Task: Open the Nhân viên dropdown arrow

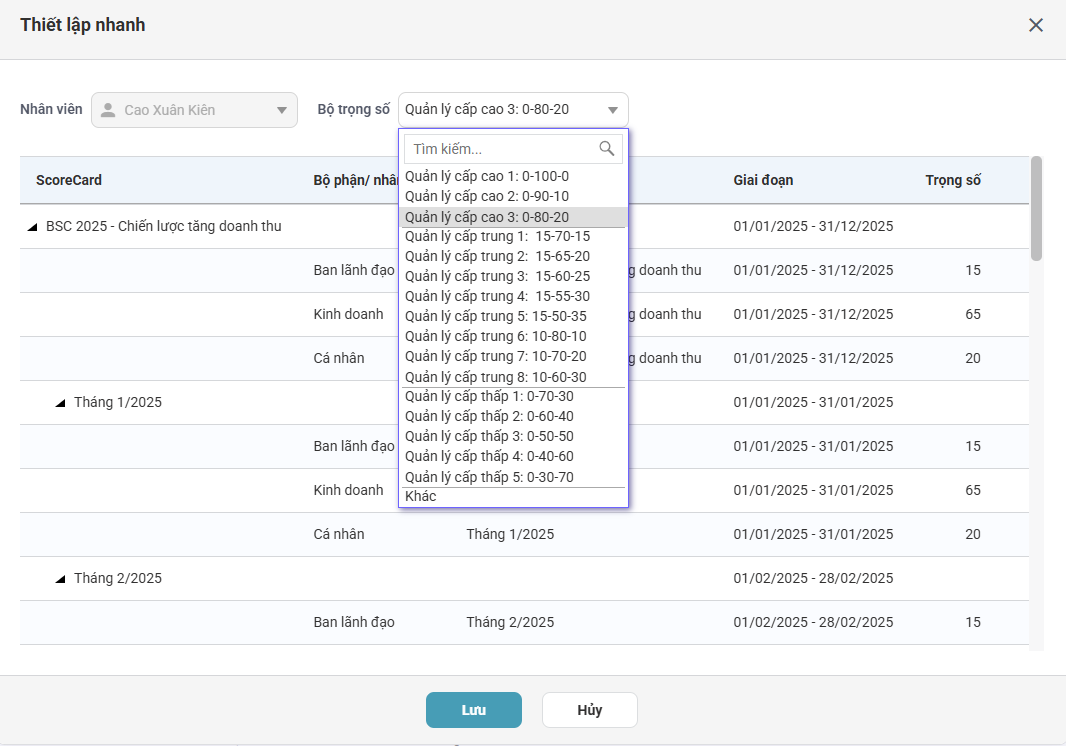Action: (281, 110)
